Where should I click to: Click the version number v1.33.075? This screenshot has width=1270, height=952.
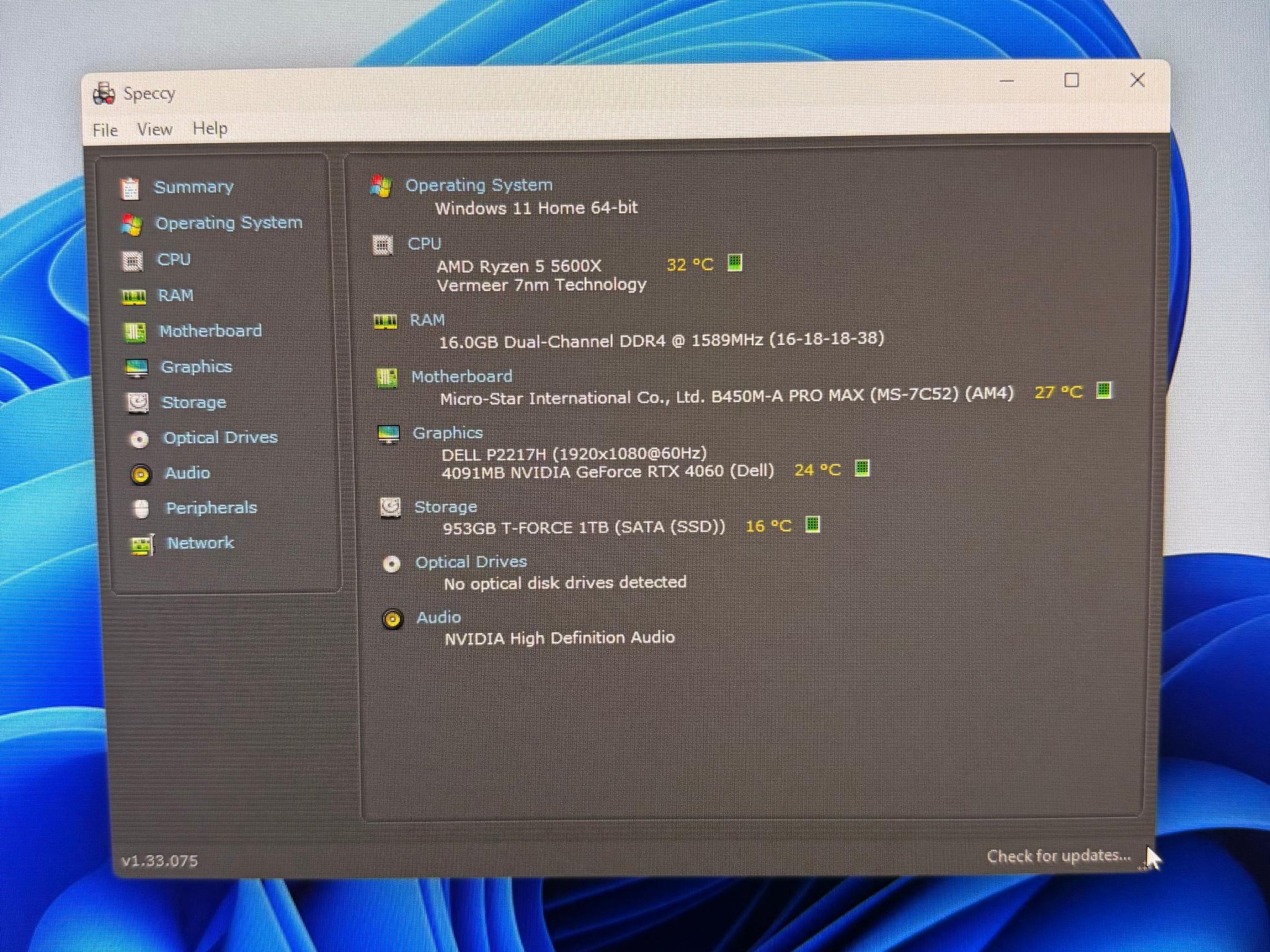(x=160, y=861)
